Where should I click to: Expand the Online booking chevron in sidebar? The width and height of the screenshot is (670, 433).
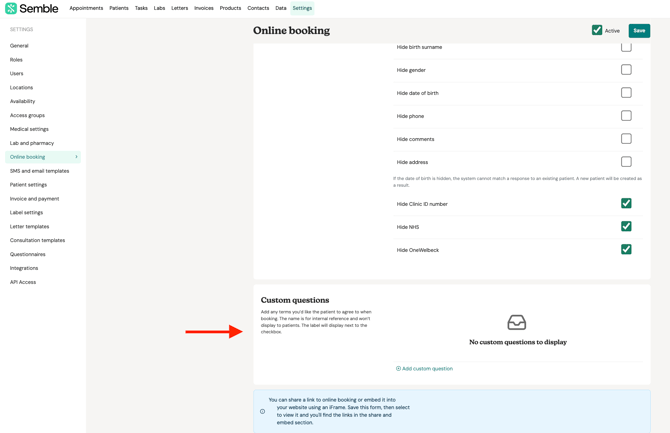coord(76,157)
